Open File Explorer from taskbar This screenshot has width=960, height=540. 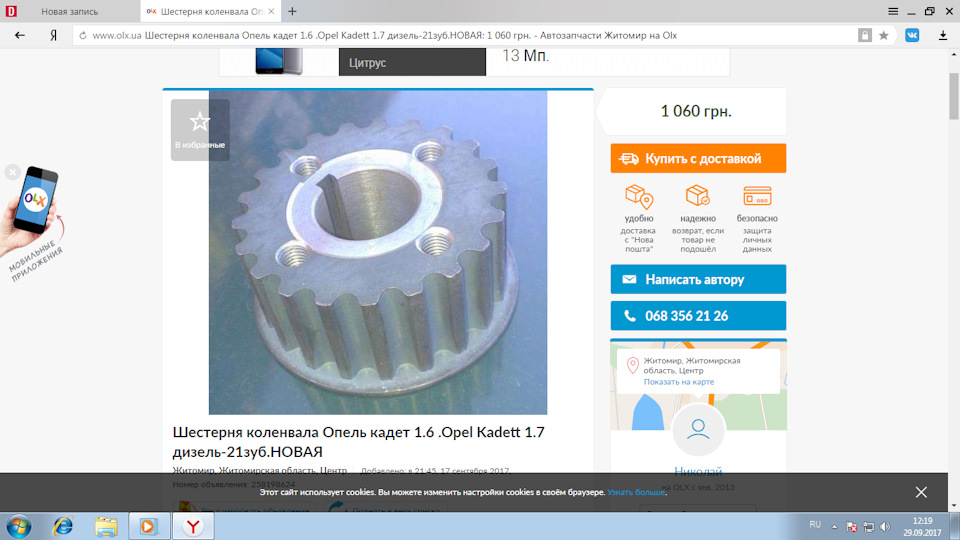pos(106,527)
